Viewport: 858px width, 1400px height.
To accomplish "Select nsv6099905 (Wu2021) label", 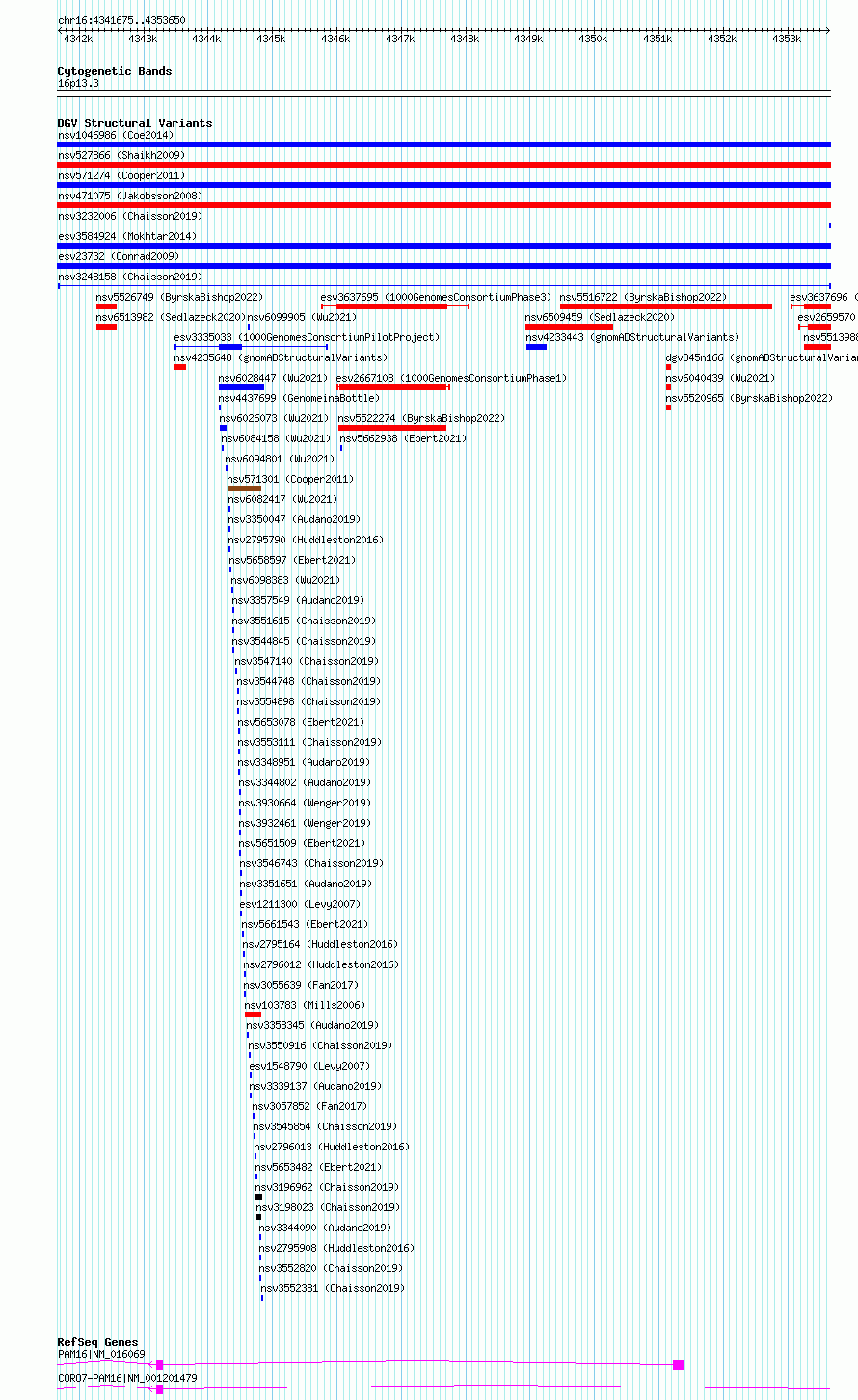I will click(x=302, y=317).
